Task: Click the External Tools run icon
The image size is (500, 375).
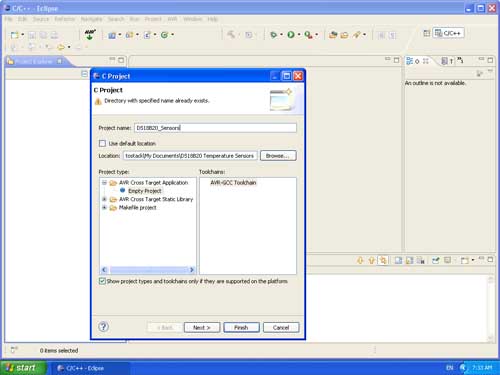Action: click(x=308, y=35)
